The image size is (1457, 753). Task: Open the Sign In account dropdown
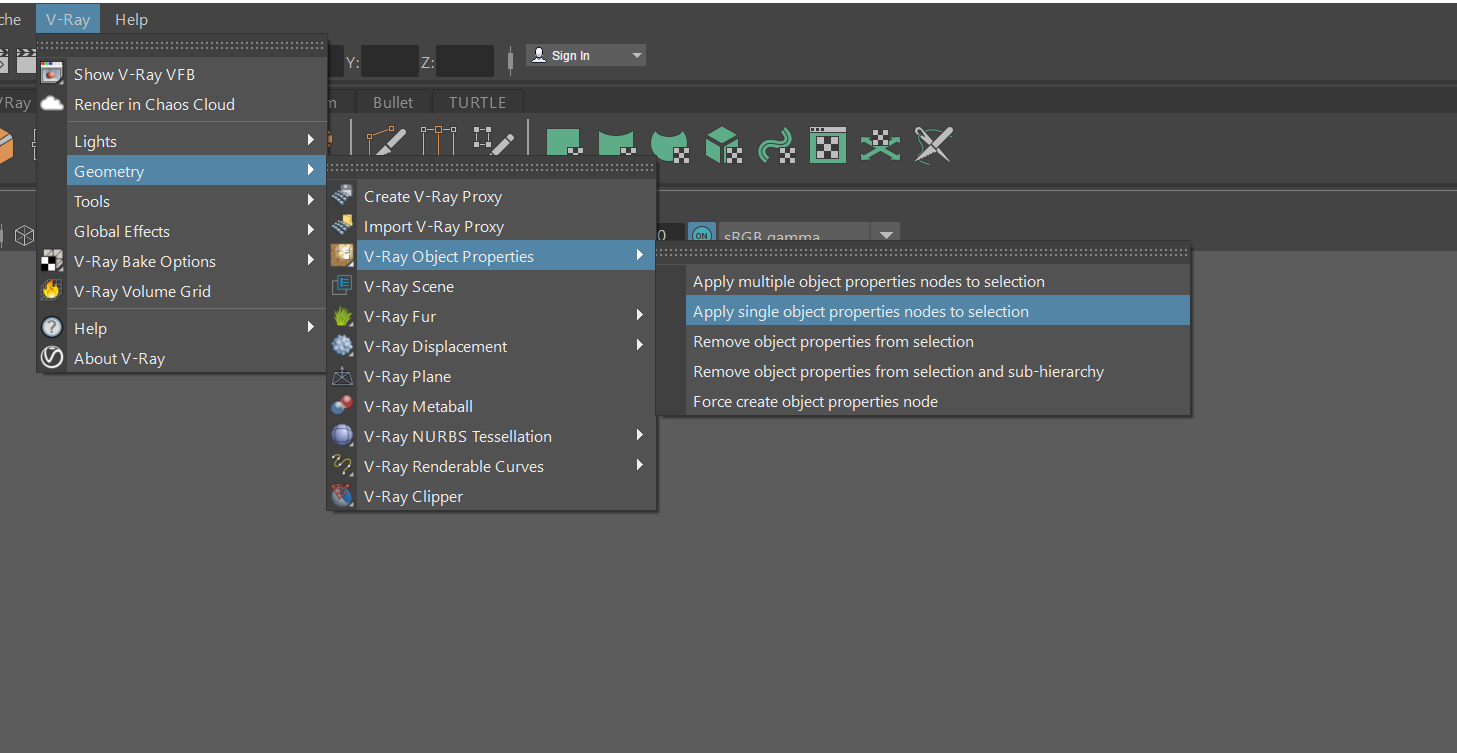(586, 55)
